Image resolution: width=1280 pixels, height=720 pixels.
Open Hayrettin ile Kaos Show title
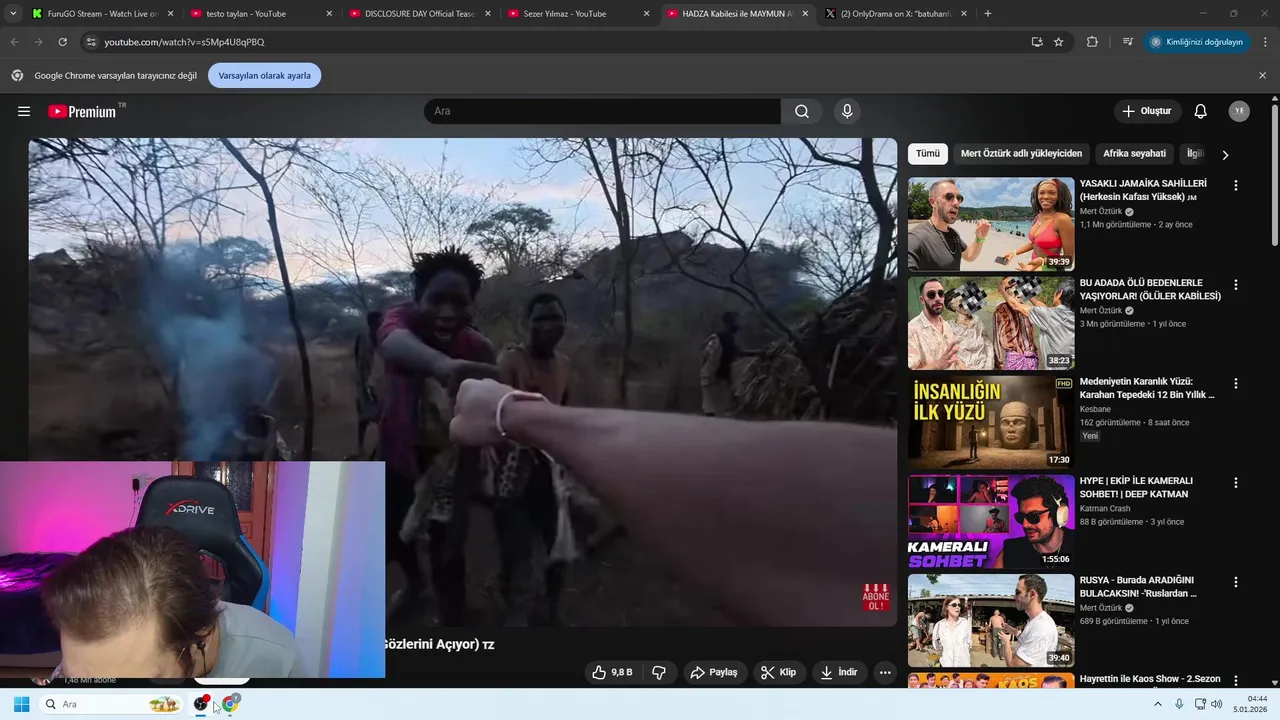click(1150, 679)
